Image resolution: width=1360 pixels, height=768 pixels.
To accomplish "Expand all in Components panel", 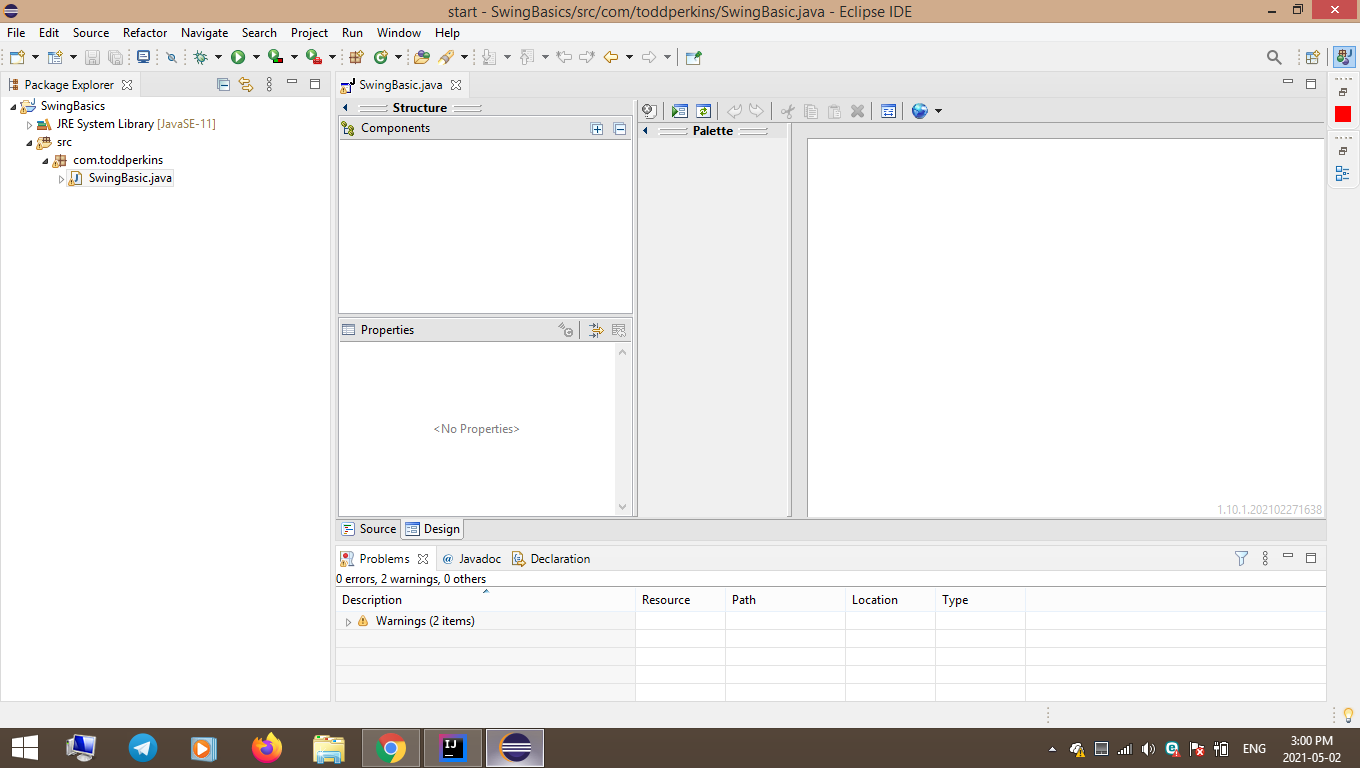I will pyautogui.click(x=597, y=129).
